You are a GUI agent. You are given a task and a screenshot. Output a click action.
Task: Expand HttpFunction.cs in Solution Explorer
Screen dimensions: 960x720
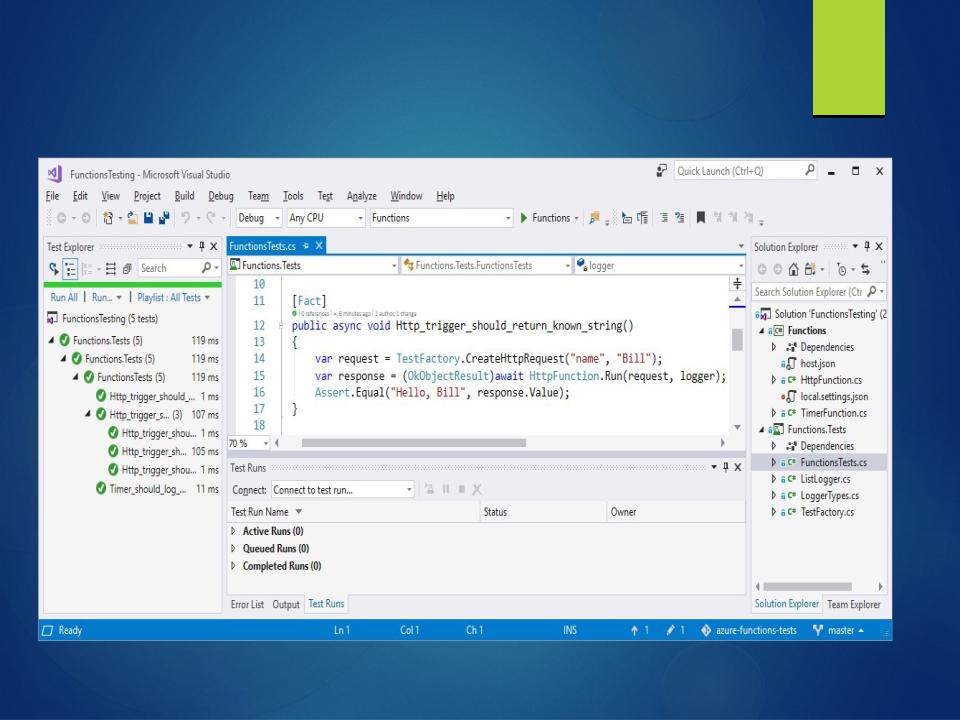pyautogui.click(x=774, y=380)
